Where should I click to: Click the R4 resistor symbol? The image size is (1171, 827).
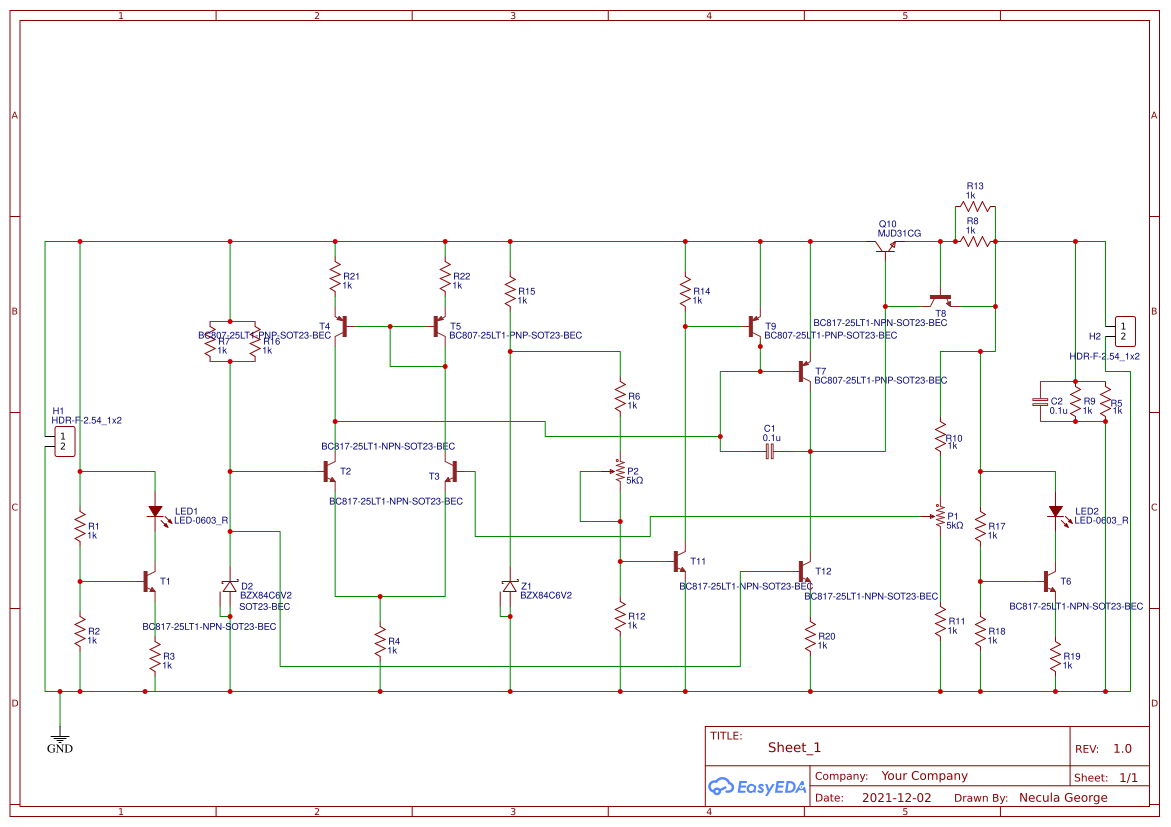click(x=380, y=642)
